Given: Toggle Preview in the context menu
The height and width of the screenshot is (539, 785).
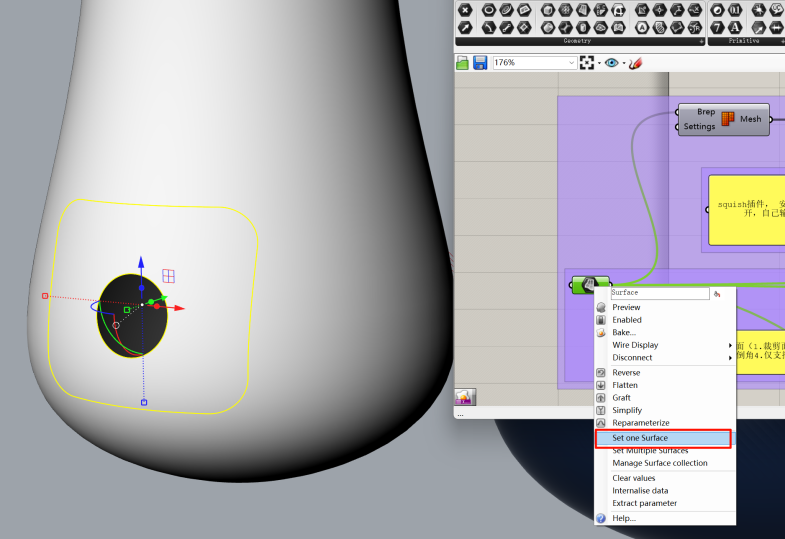Looking at the screenshot, I should [626, 307].
